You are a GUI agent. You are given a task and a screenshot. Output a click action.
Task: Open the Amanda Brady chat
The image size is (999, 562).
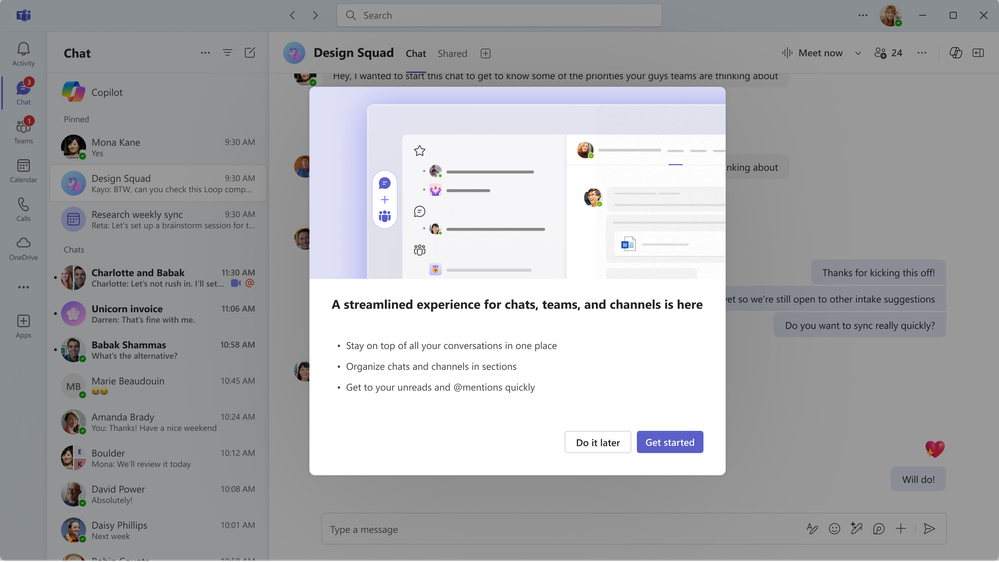(158, 422)
